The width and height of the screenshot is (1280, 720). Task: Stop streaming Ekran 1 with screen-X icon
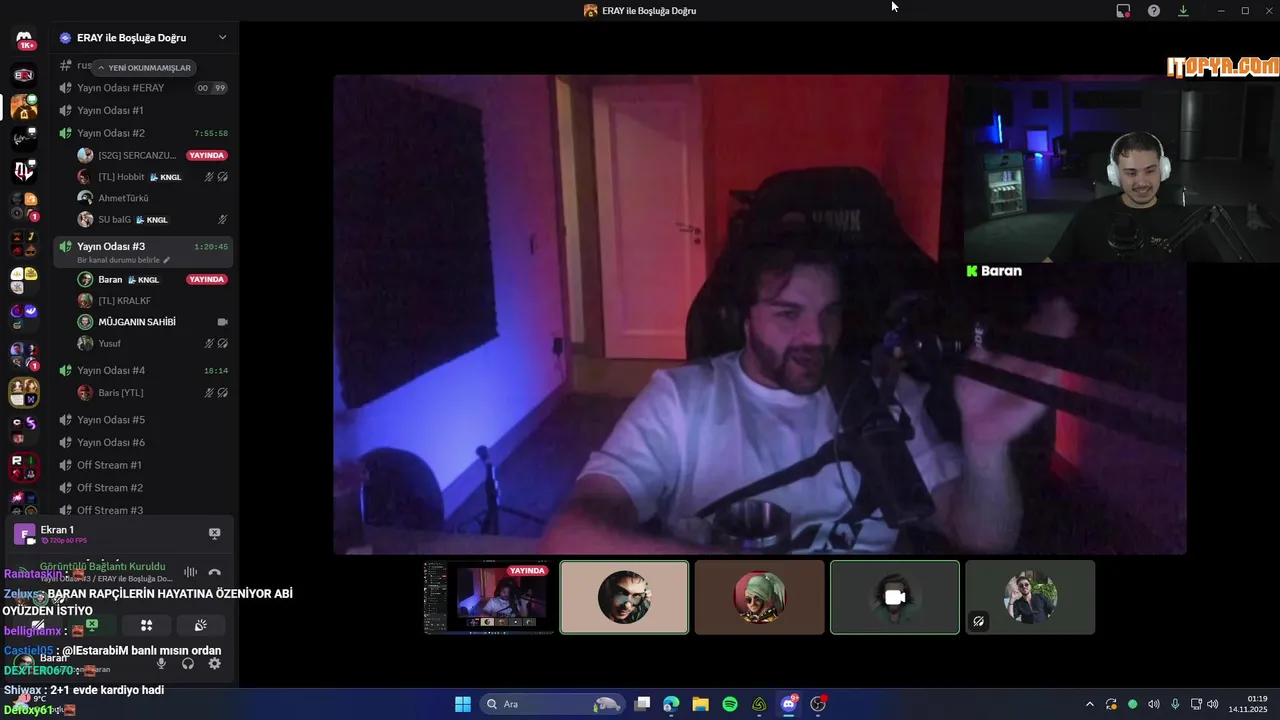(214, 534)
